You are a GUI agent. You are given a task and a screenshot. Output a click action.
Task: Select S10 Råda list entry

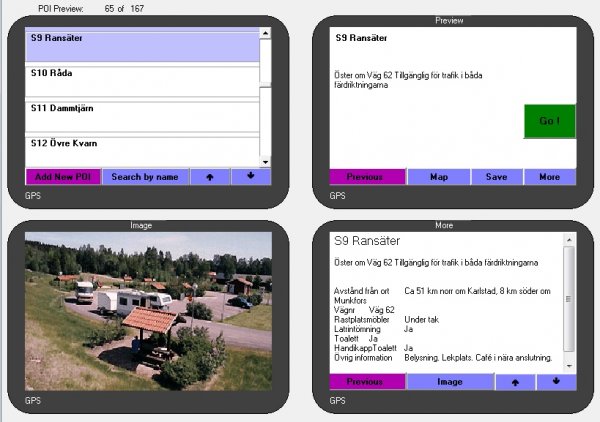point(141,80)
